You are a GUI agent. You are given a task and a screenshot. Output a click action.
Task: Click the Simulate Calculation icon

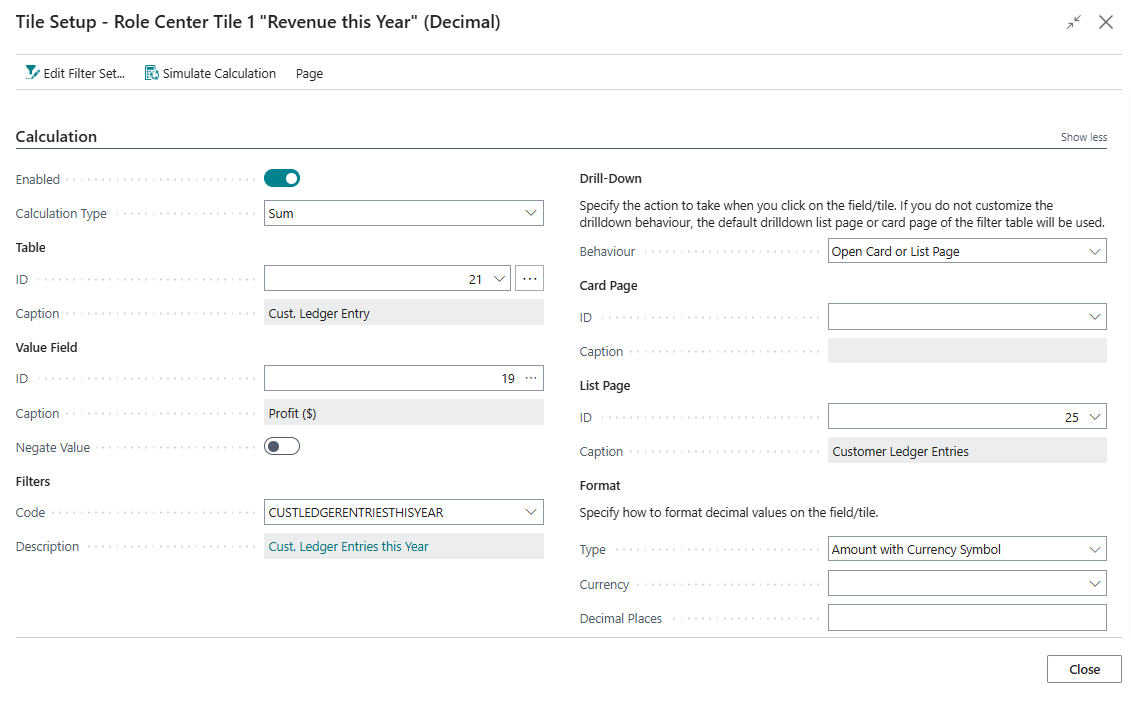152,73
